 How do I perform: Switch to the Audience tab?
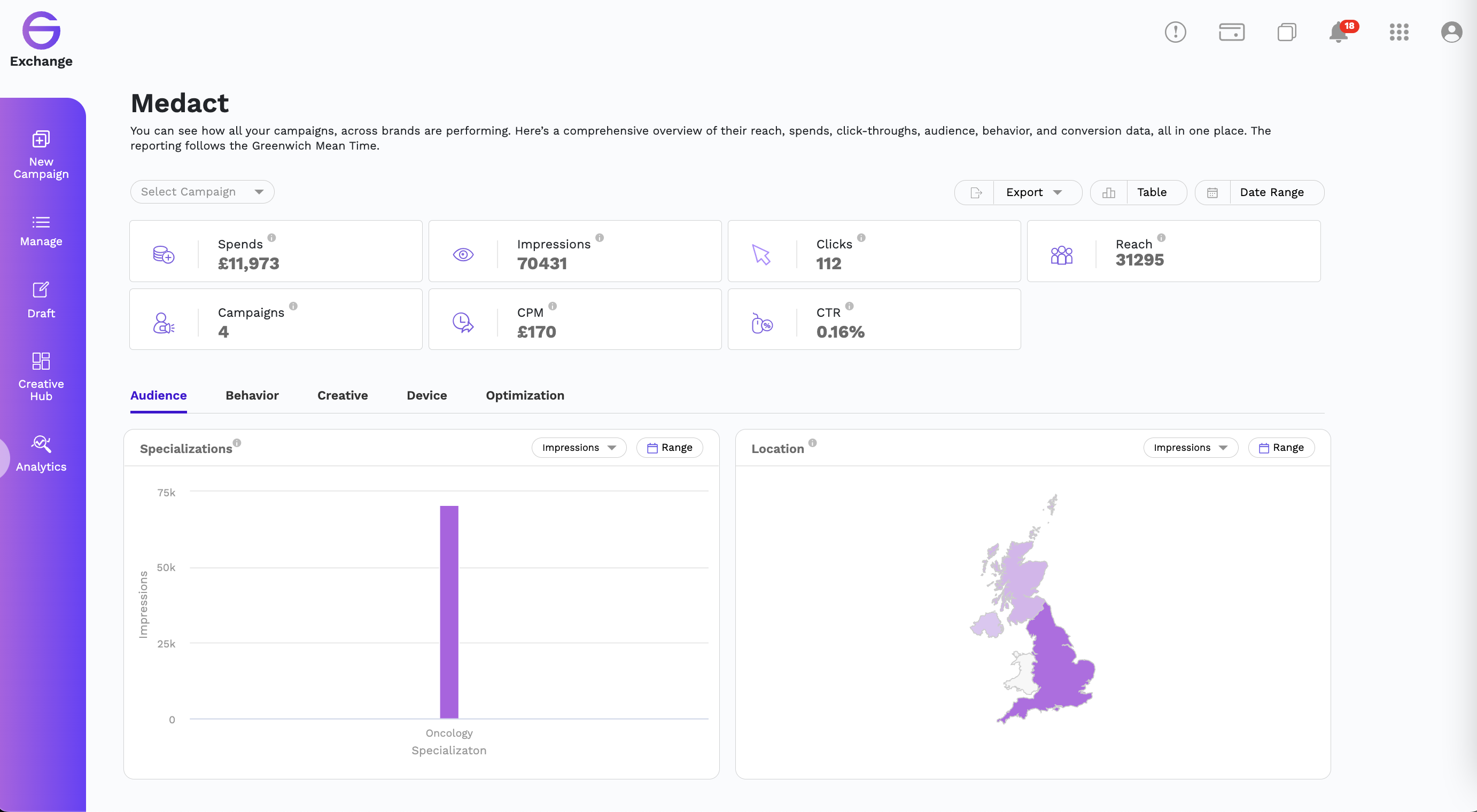pos(158,395)
